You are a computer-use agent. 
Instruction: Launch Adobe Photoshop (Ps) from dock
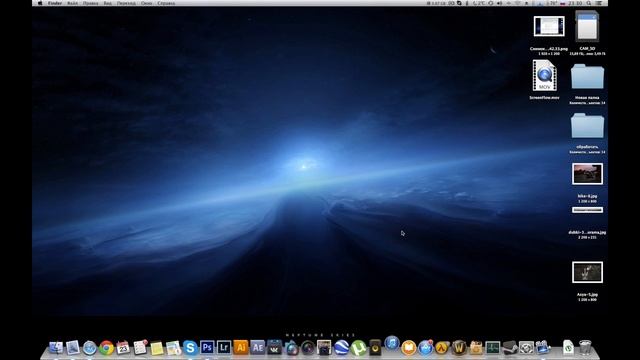207,347
